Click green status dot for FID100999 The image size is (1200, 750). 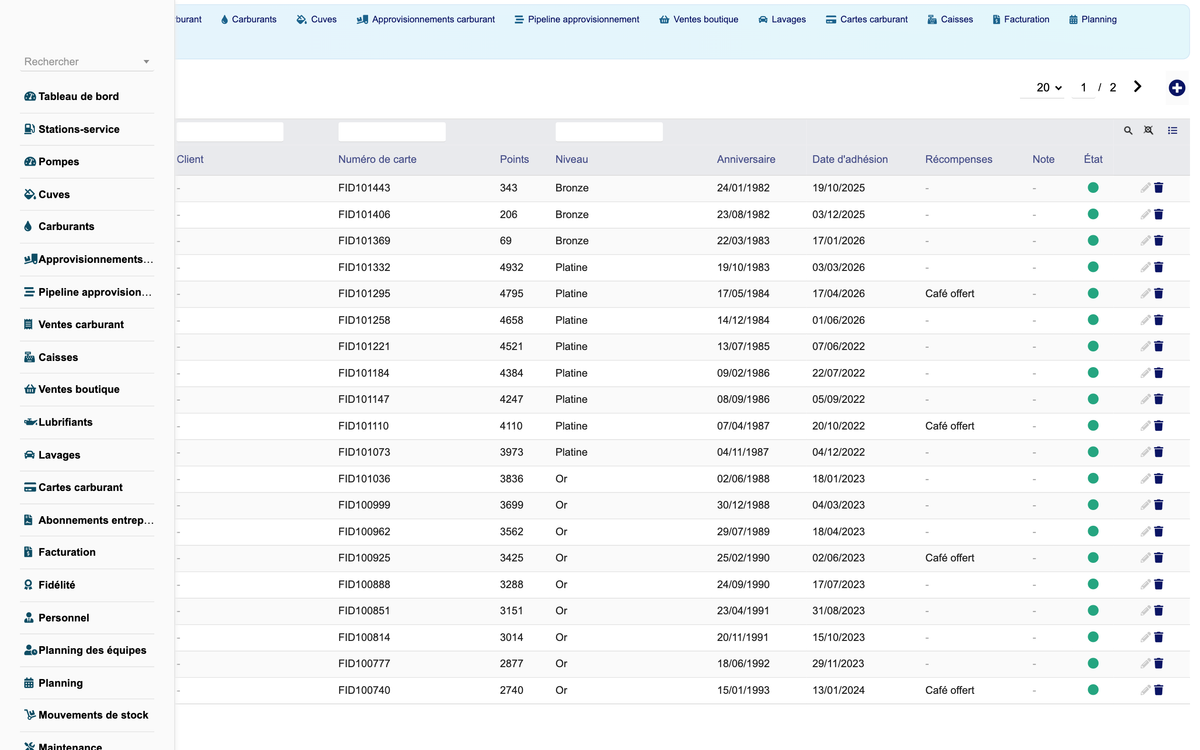tap(1093, 505)
